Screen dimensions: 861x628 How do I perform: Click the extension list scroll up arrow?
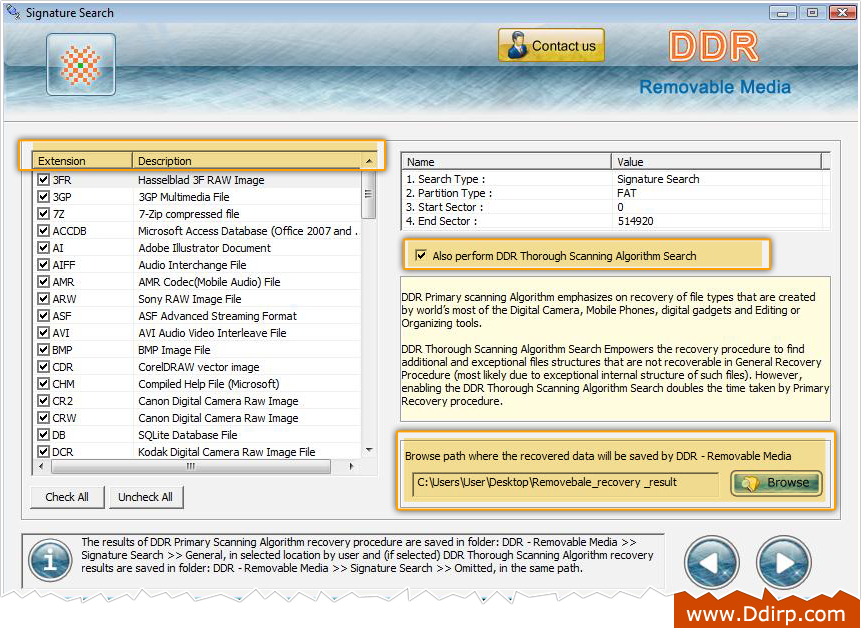tap(369, 161)
